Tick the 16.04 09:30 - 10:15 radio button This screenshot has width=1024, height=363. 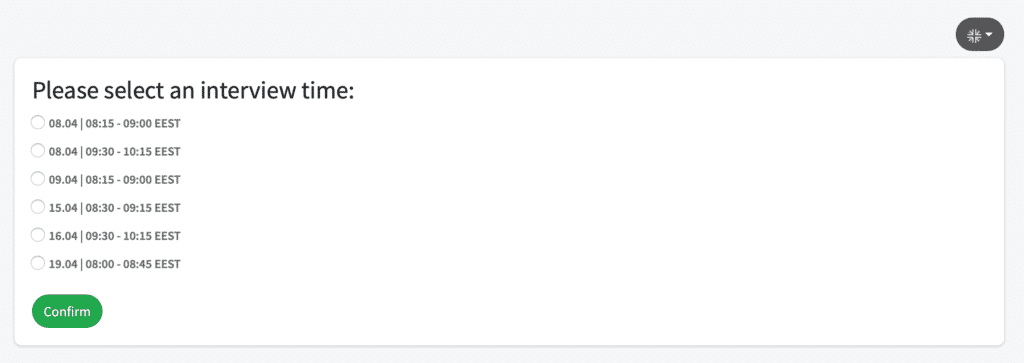tap(38, 234)
